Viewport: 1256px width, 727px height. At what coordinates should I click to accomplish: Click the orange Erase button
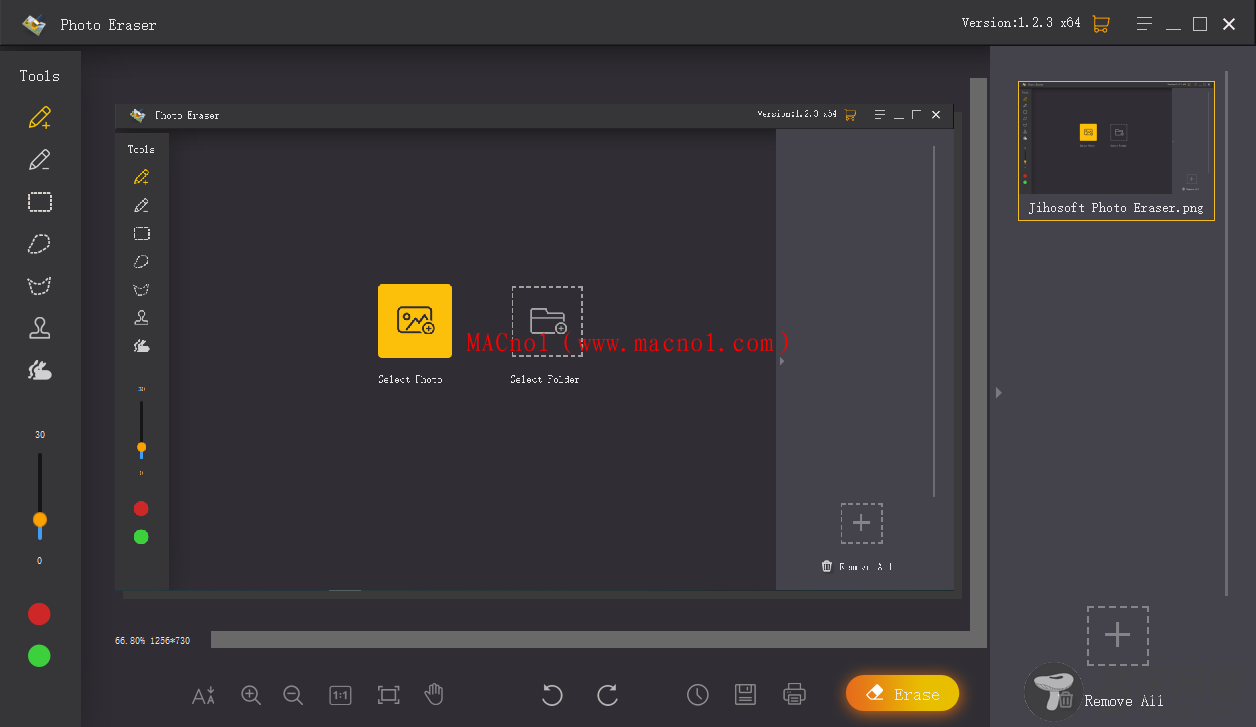coord(902,694)
